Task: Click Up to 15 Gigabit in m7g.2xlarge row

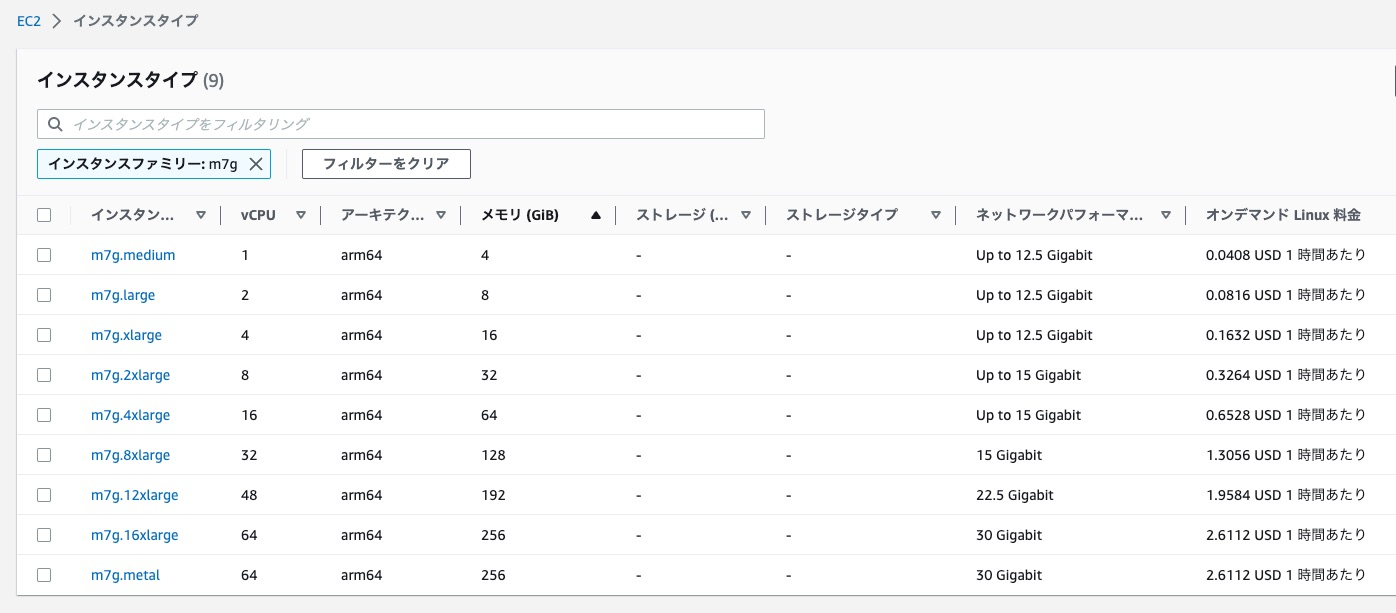Action: (x=1029, y=375)
